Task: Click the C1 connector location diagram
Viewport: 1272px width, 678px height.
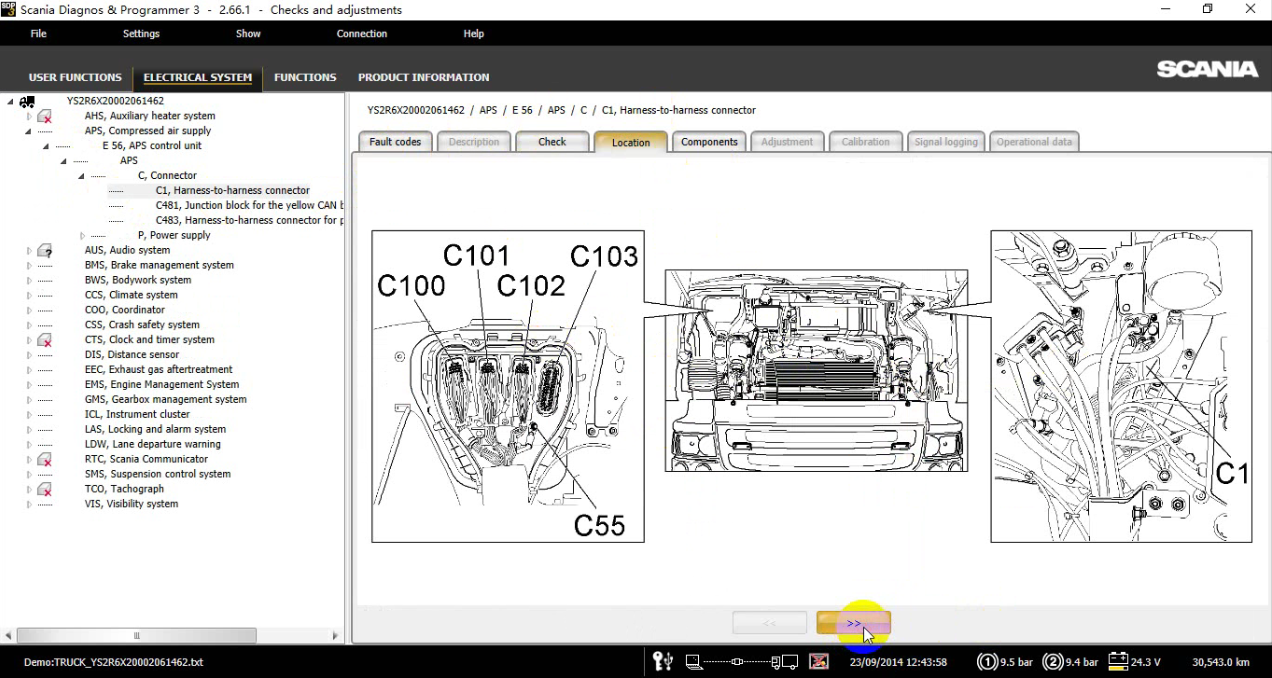Action: point(1121,387)
